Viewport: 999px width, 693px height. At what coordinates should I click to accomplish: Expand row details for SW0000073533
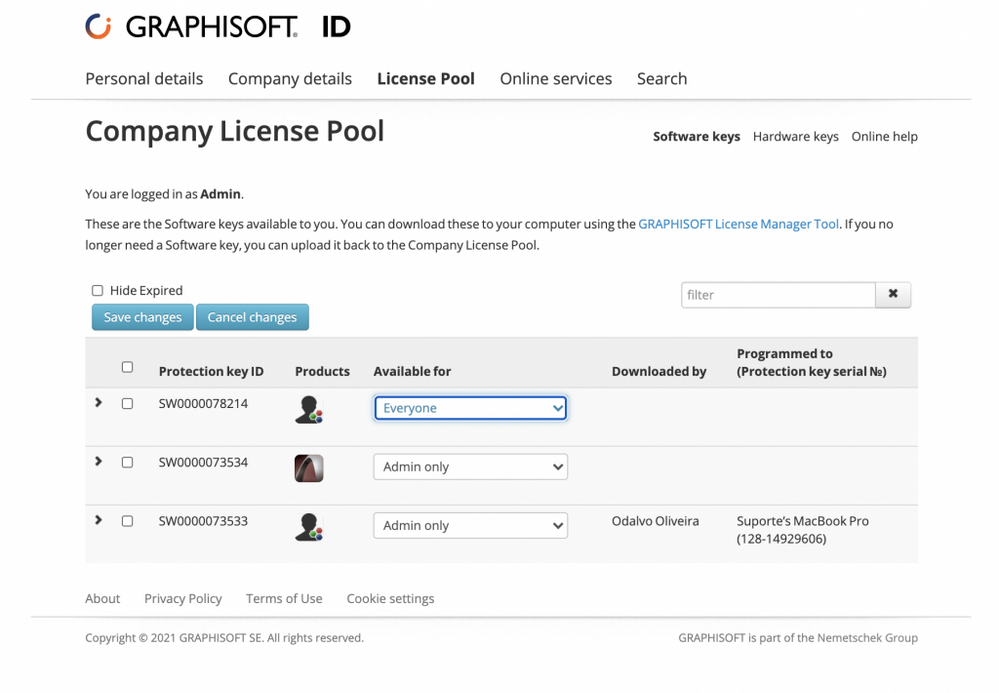point(98,520)
